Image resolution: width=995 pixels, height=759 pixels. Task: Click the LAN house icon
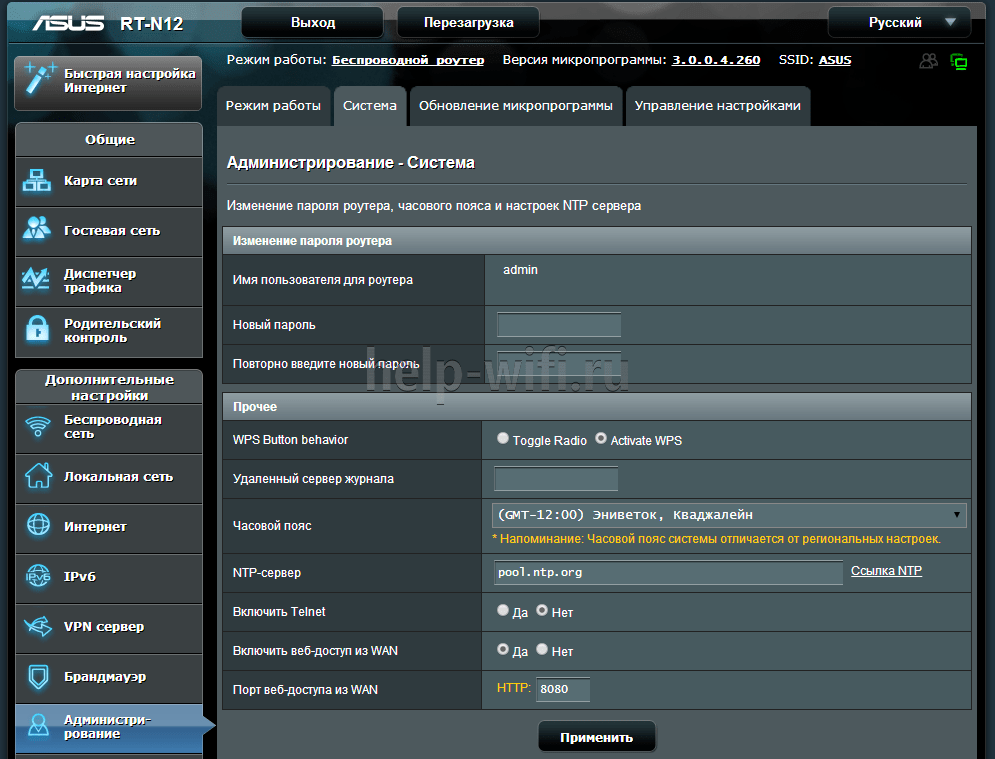(38, 477)
